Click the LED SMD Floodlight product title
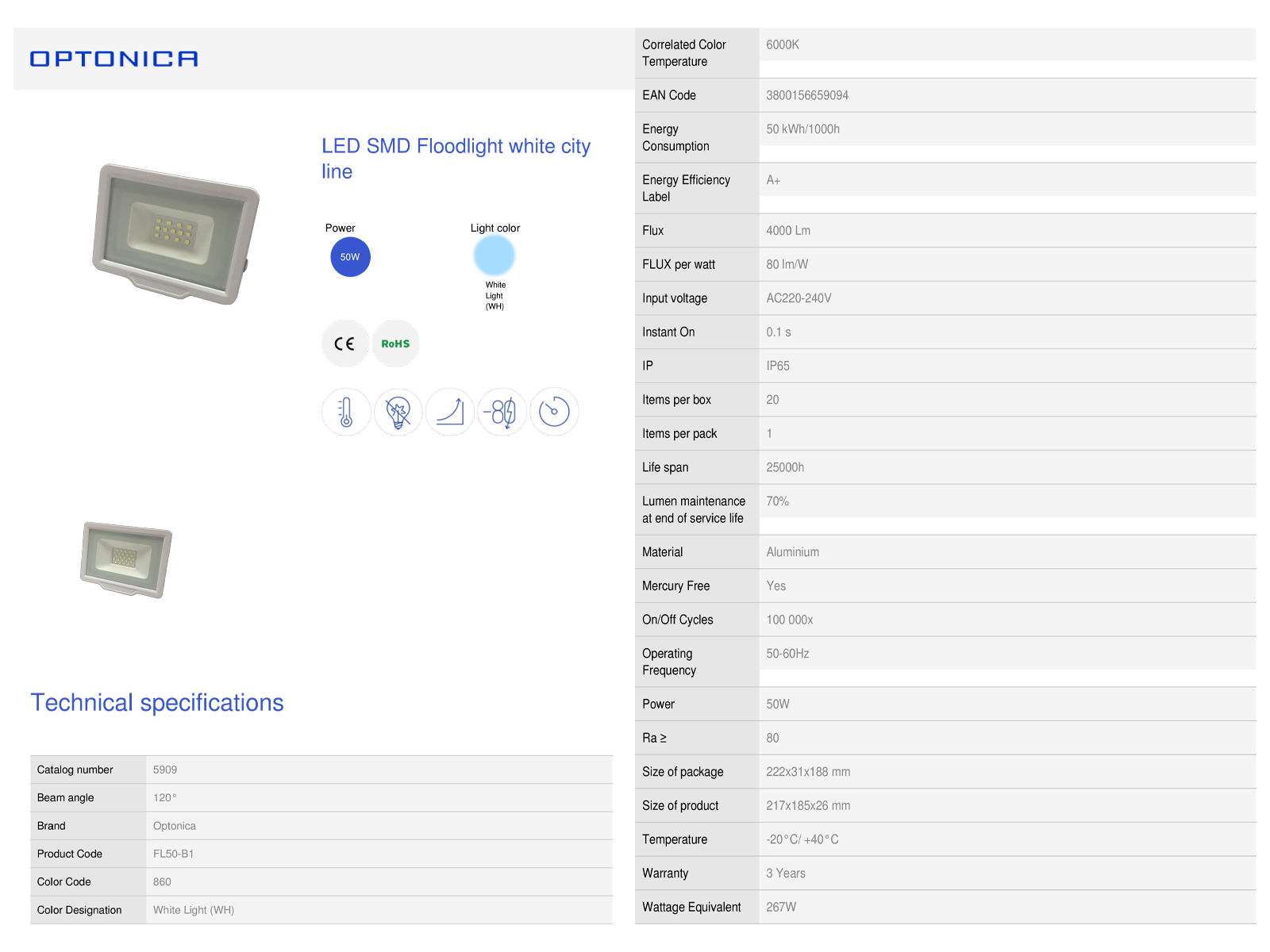The image size is (1270, 952). point(456,159)
